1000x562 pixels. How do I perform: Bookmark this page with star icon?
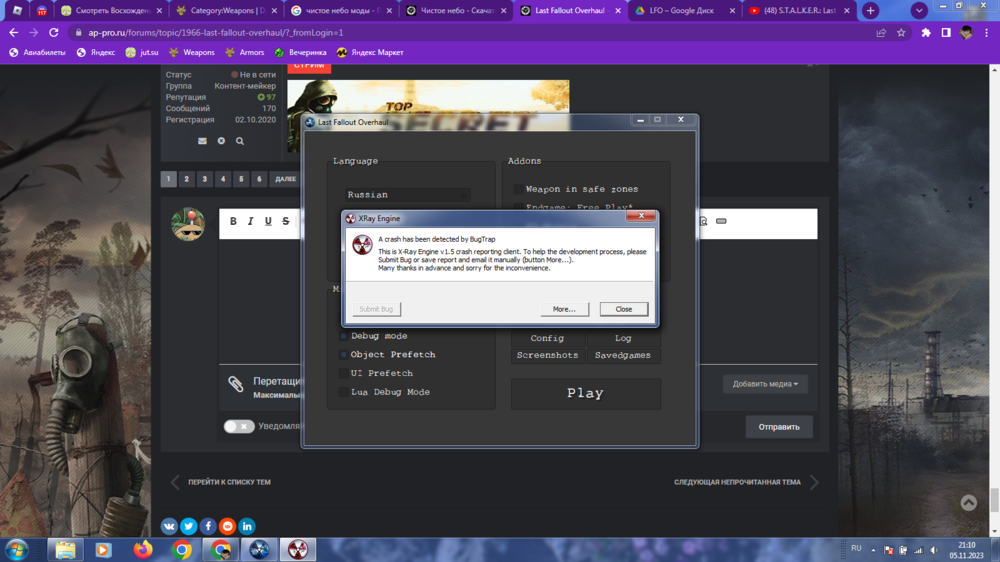[901, 33]
